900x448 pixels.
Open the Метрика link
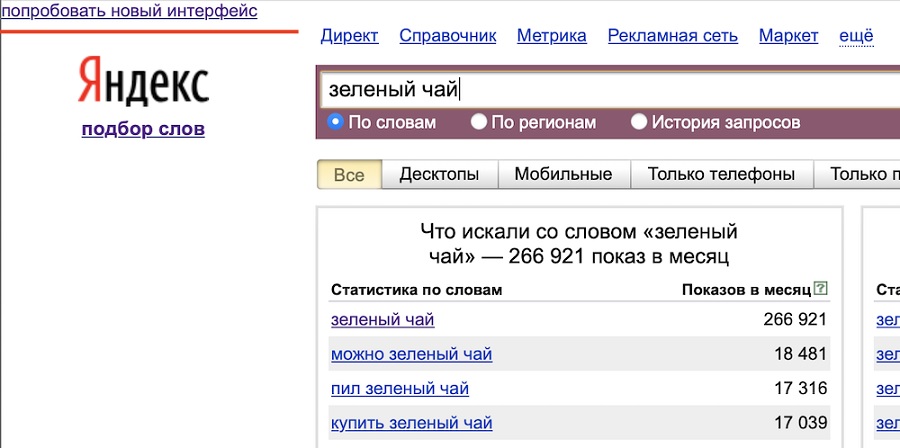point(552,36)
